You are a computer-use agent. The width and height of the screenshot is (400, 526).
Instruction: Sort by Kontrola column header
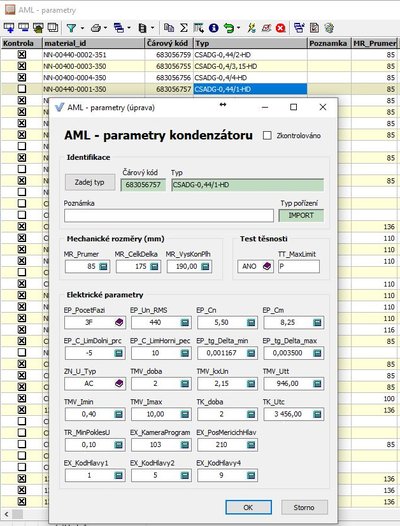pyautogui.click(x=21, y=43)
